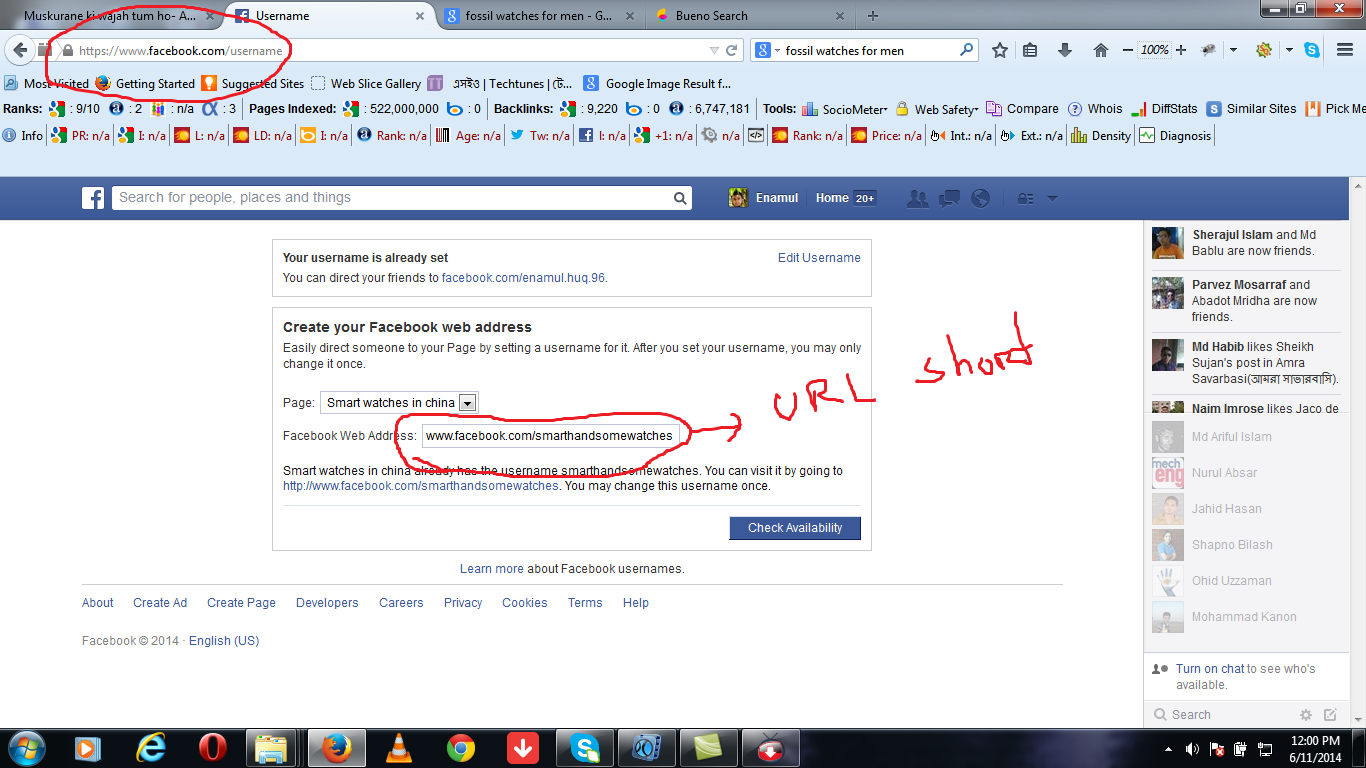
Task: Open the facebook.com/enamul.huq.96 link
Action: click(523, 278)
